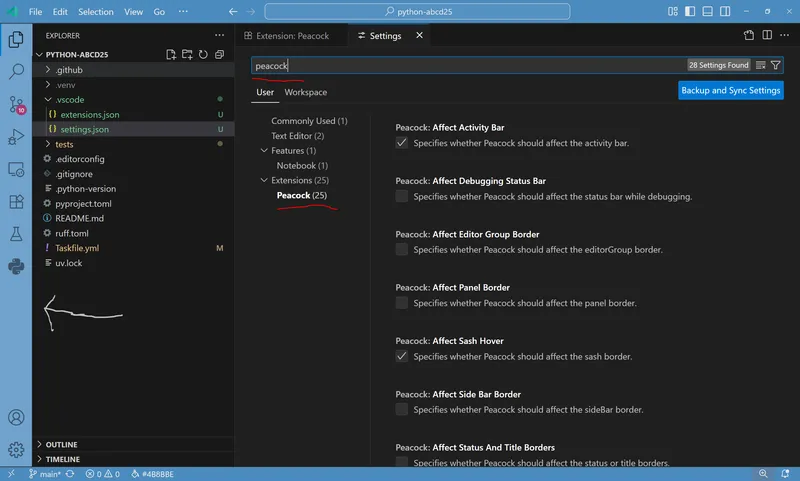Enable Affect Panel Border setting

[x=402, y=303]
